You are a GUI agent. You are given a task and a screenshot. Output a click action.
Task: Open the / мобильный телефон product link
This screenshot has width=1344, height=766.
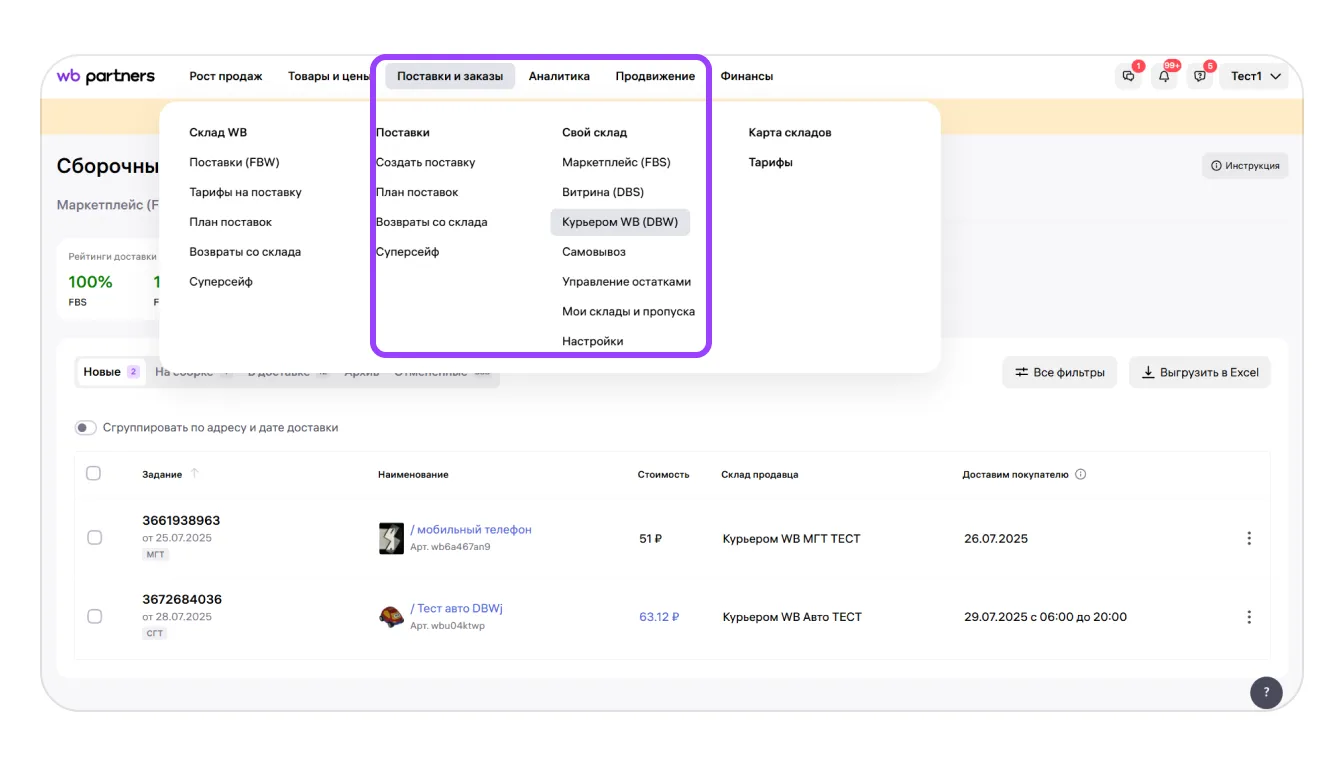pos(471,530)
